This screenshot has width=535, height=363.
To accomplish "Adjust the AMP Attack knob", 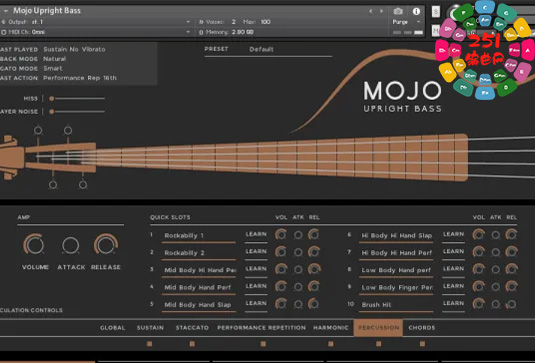I will coord(71,245).
